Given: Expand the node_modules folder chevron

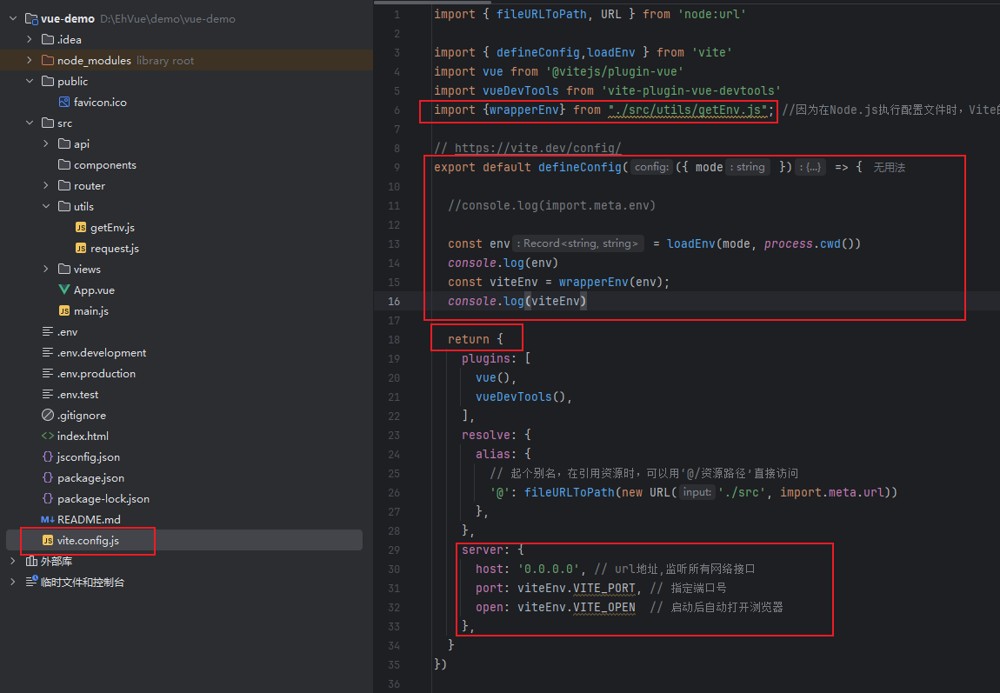Looking at the screenshot, I should pos(29,60).
